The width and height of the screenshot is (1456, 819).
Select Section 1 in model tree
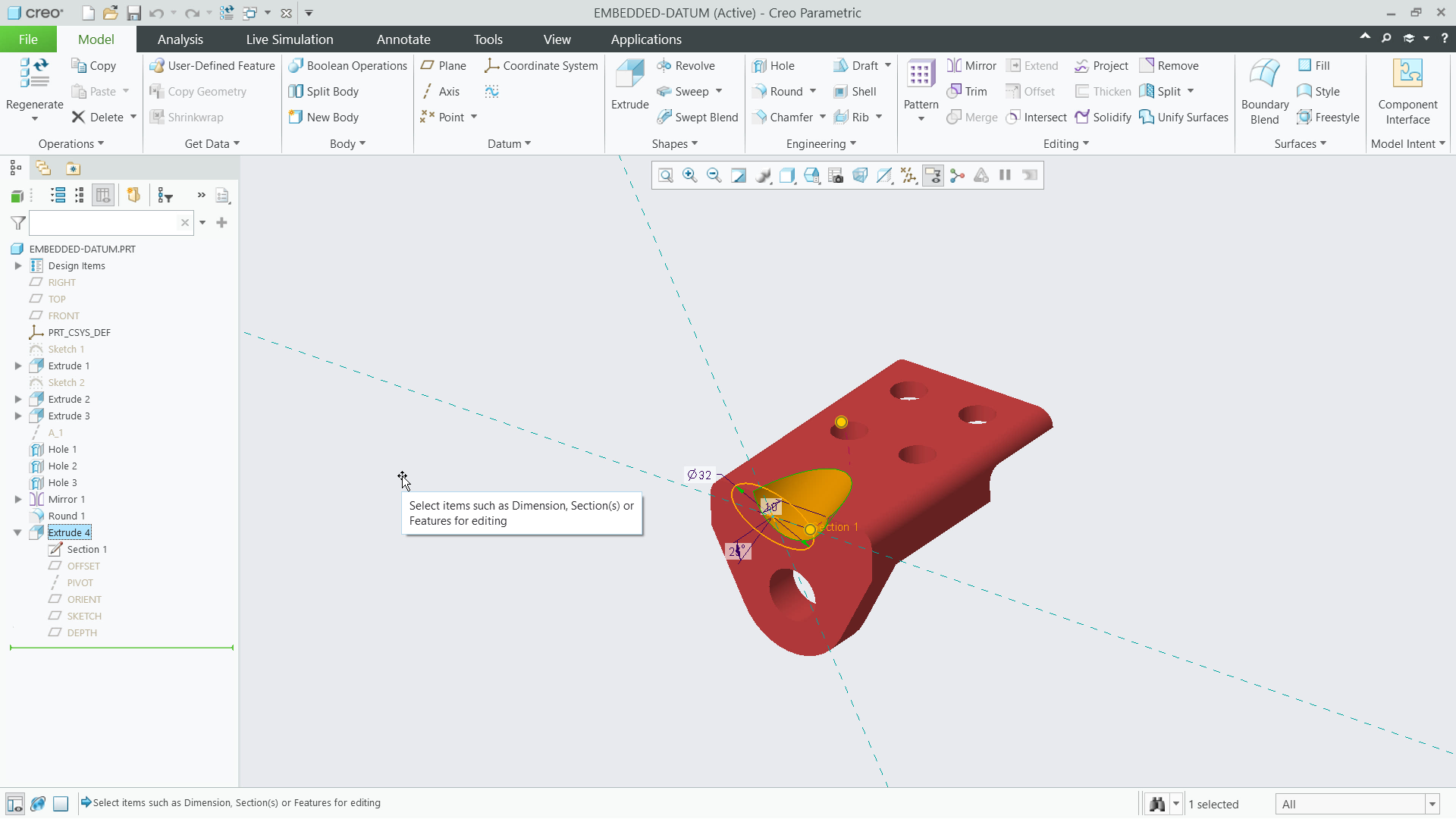[x=78, y=550]
